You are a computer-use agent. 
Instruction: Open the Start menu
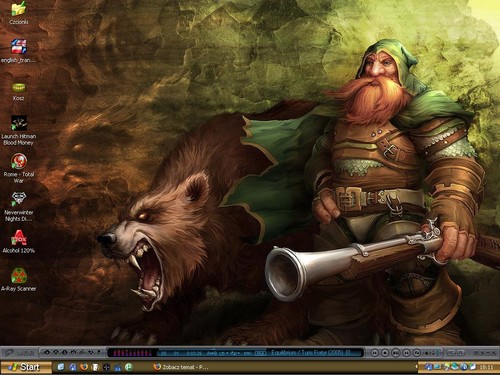pos(25,367)
